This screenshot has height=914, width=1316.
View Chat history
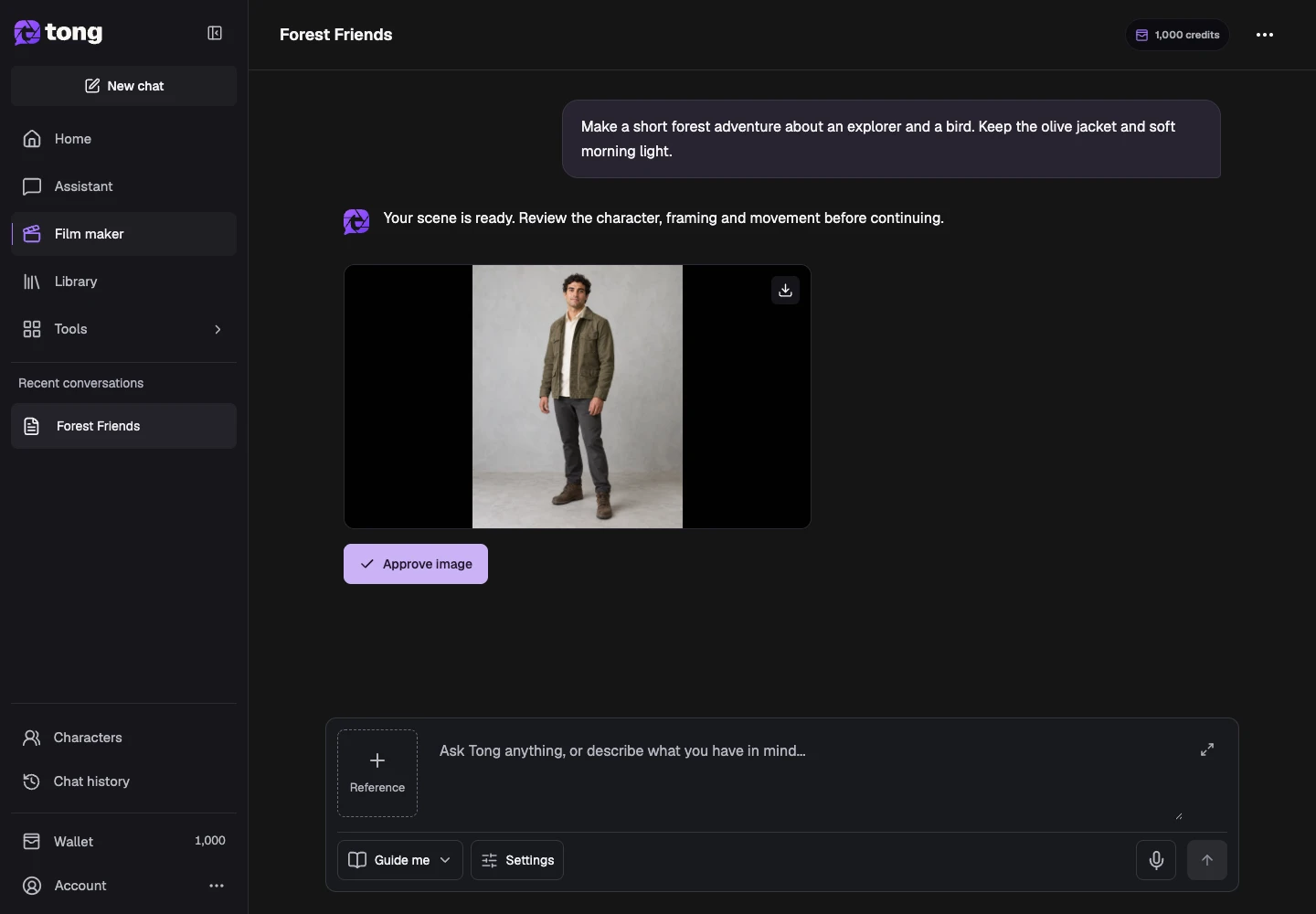[124, 781]
